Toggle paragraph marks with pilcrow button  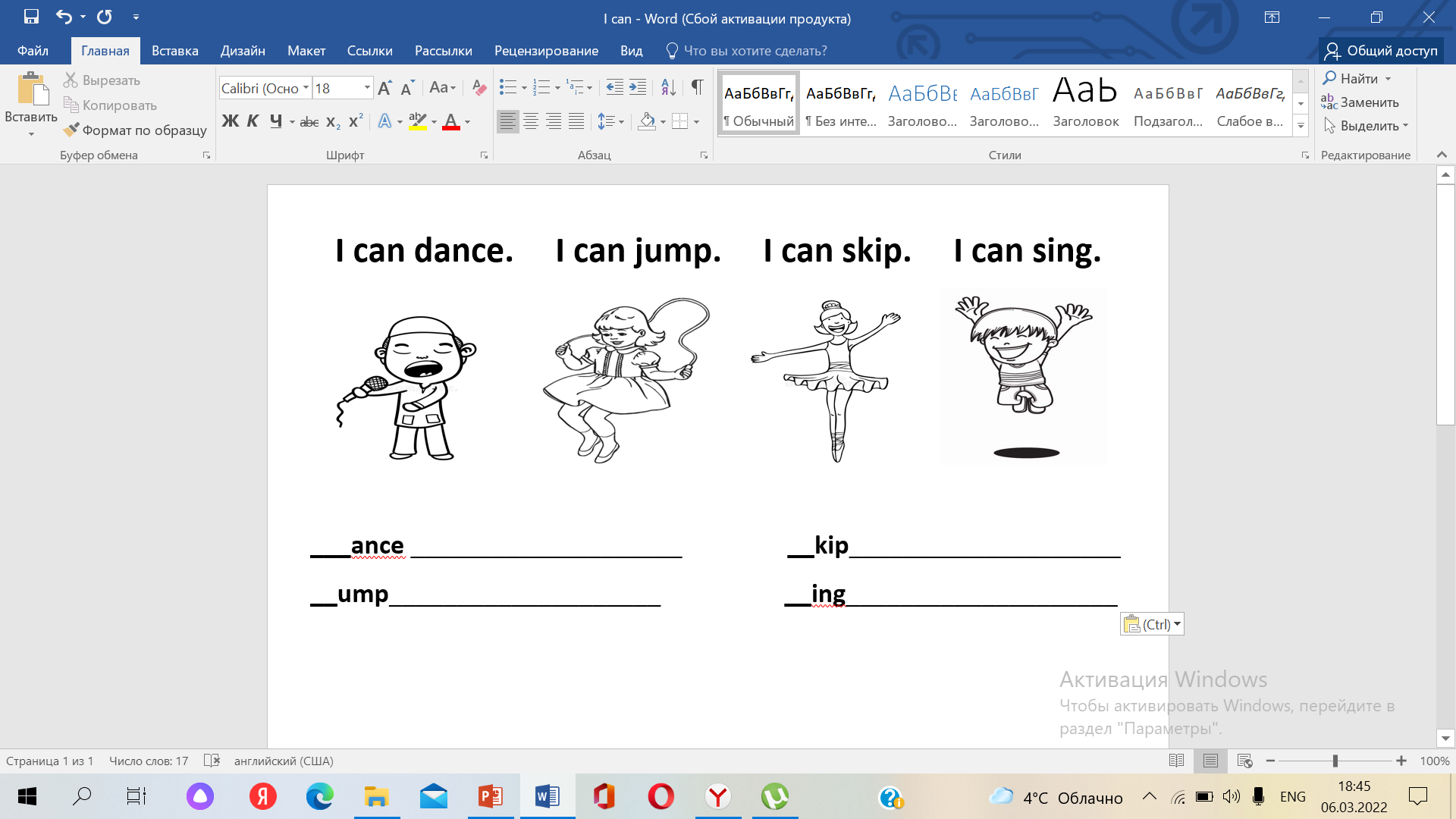697,88
